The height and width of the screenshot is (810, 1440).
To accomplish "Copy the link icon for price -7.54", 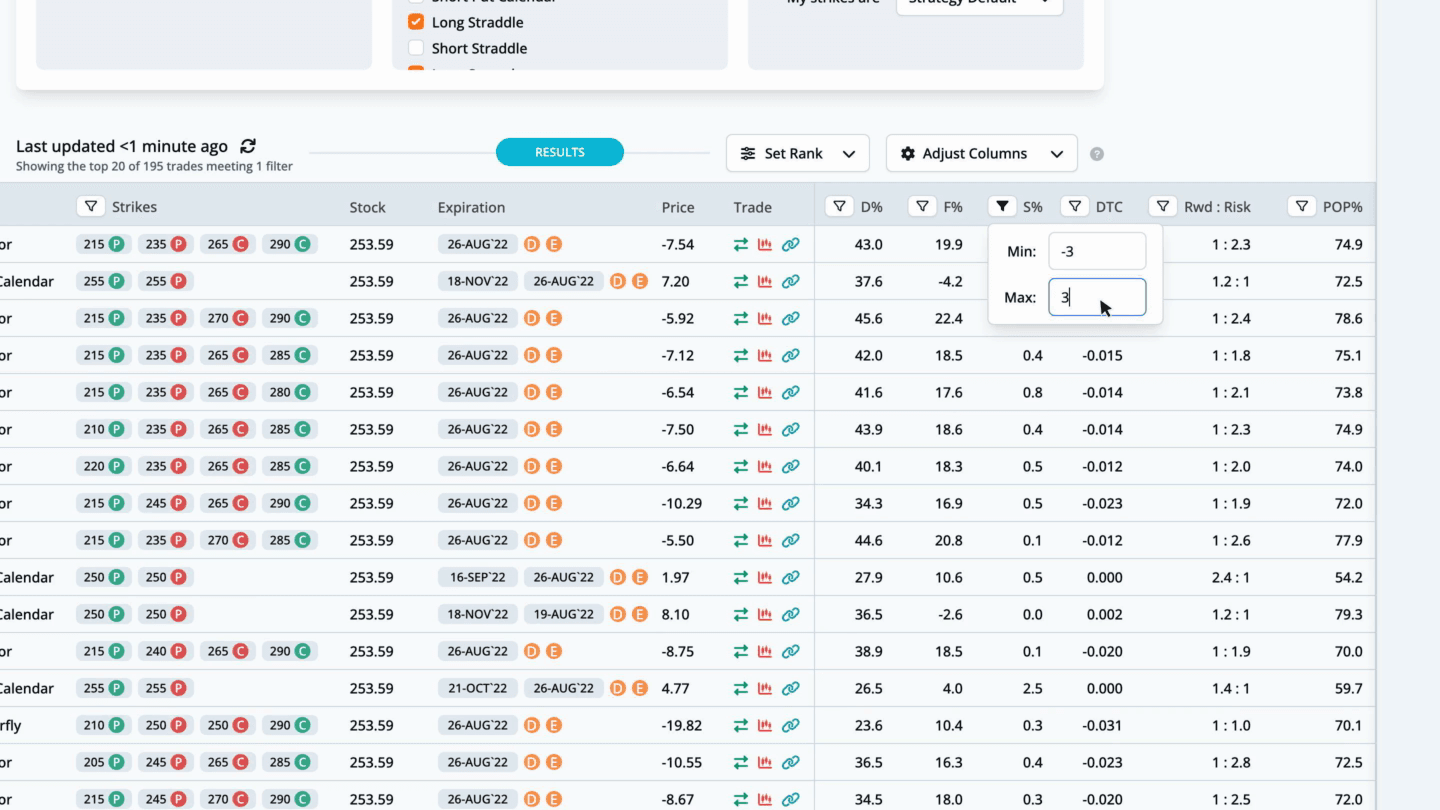I will (x=790, y=244).
